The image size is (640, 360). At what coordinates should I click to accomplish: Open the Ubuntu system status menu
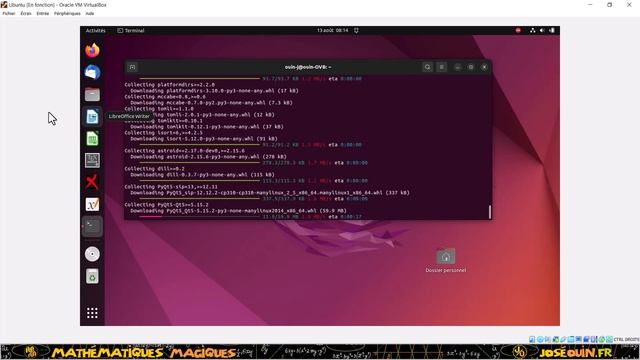coord(542,30)
